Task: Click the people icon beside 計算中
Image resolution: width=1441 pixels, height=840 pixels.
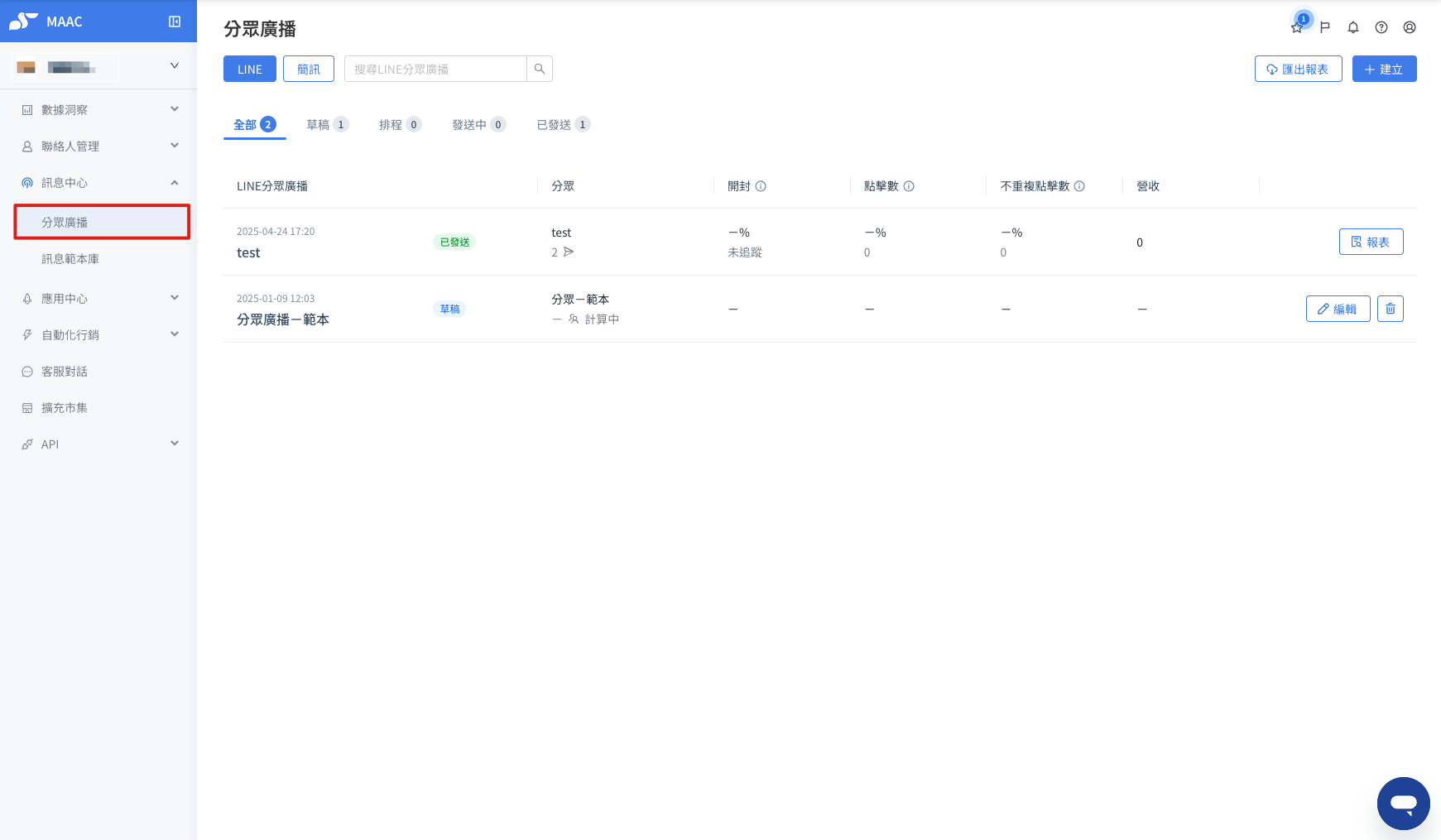Action: [574, 319]
